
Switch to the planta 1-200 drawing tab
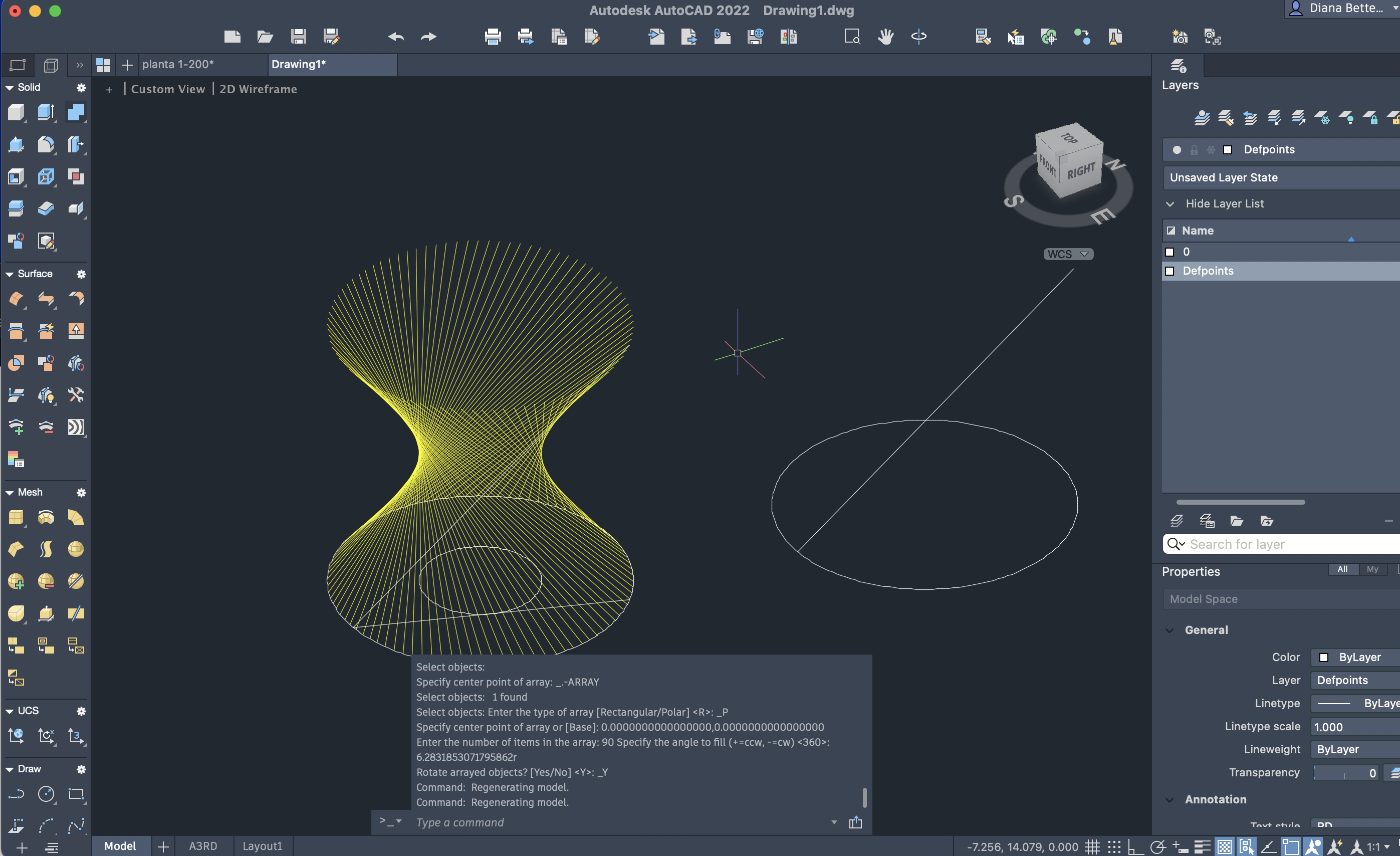click(178, 65)
